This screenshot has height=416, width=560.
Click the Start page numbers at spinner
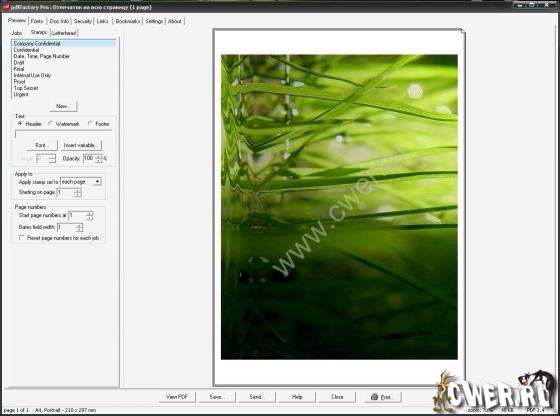(89, 216)
